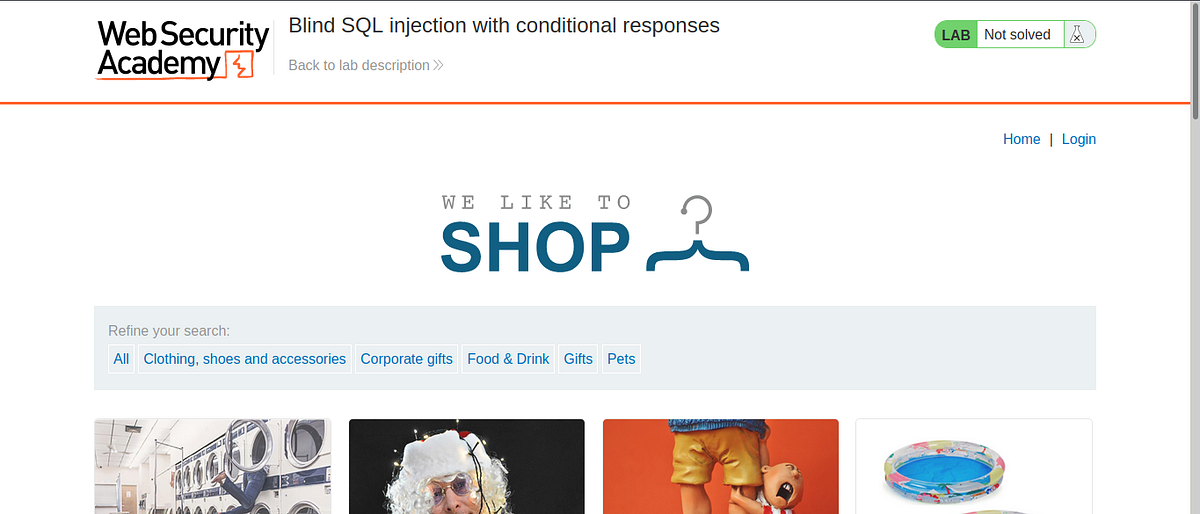Image resolution: width=1200 pixels, height=514 pixels.
Task: Open the Login page
Action: pos(1079,139)
